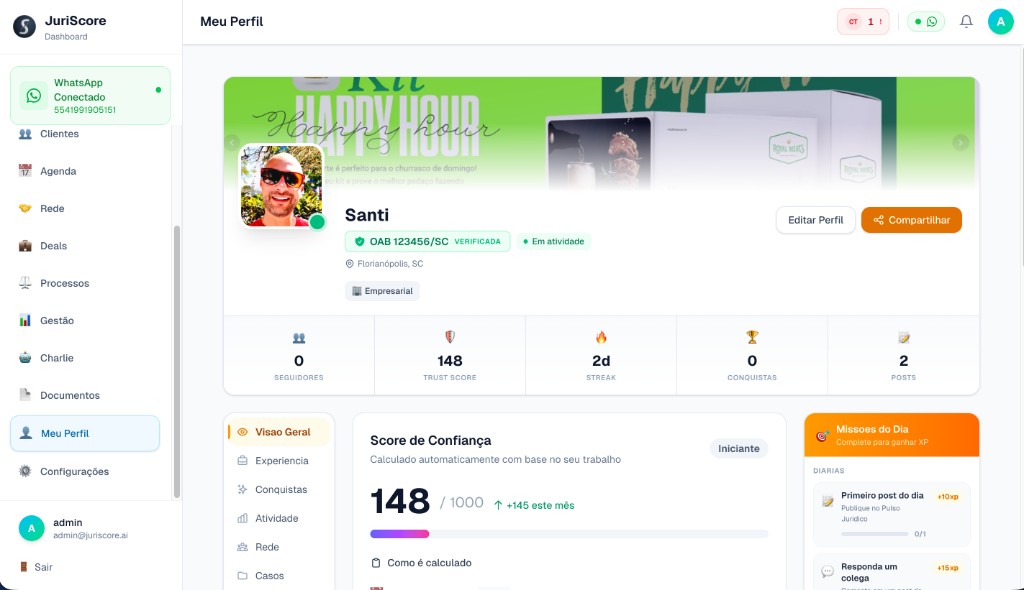This screenshot has width=1024, height=590.
Task: Open the Documentos section icon
Action: 25,395
